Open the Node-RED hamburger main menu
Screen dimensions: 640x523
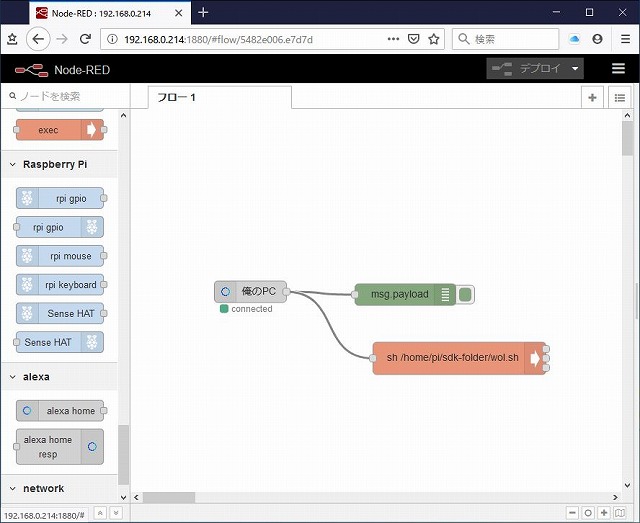coord(618,69)
